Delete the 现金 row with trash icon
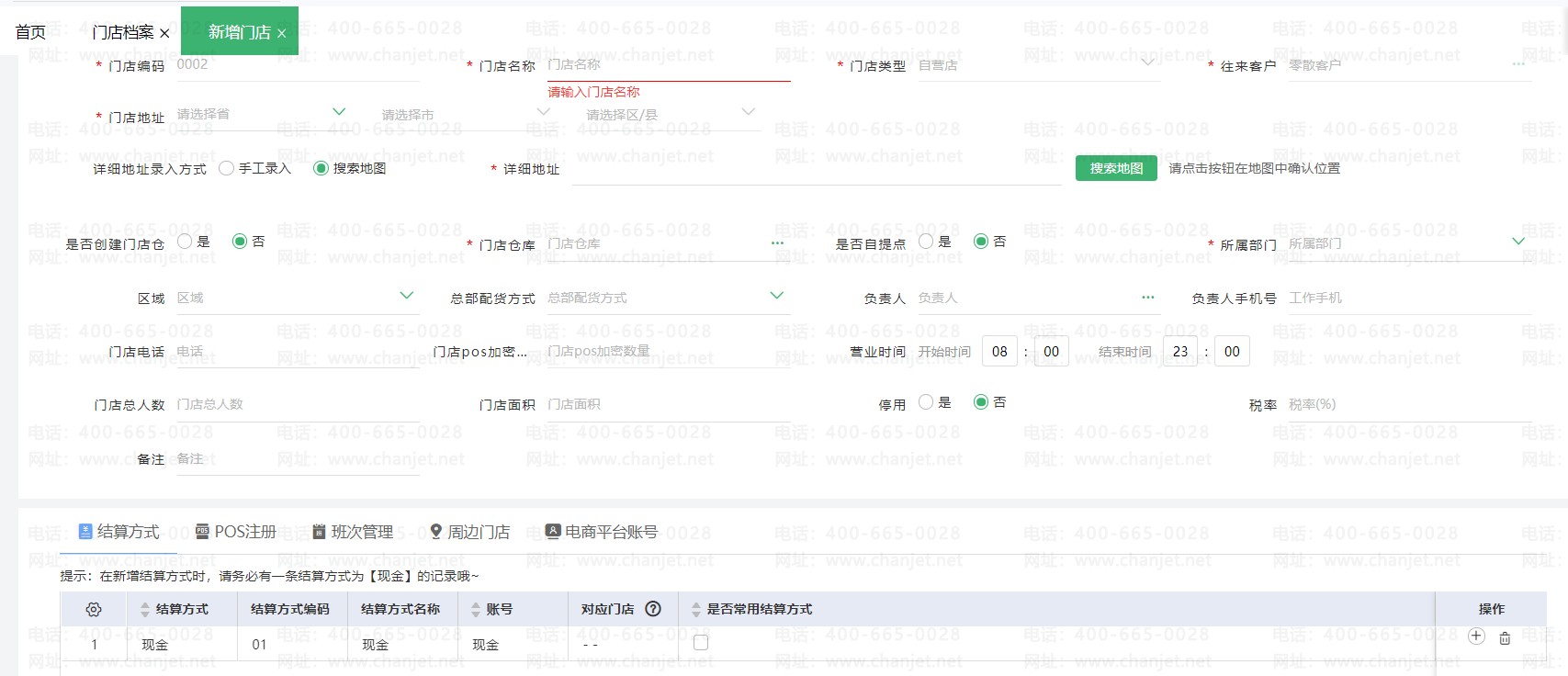 tap(1505, 637)
